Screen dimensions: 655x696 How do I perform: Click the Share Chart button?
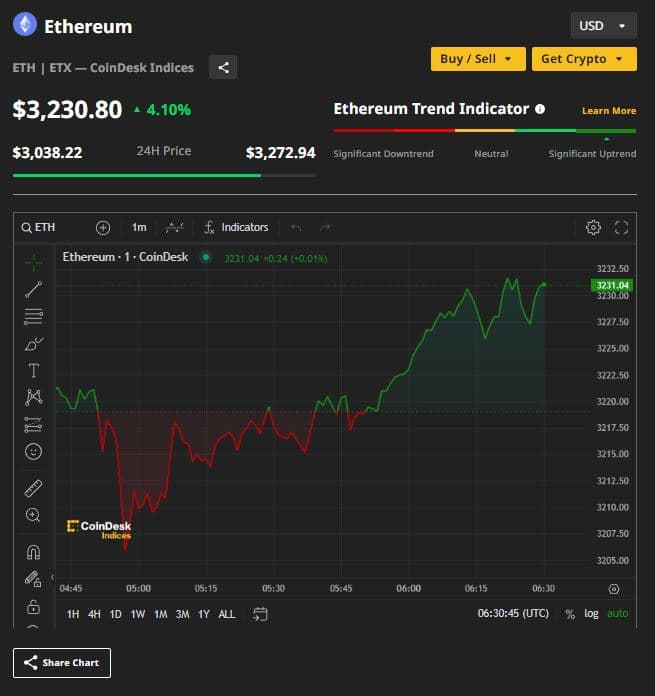62,662
